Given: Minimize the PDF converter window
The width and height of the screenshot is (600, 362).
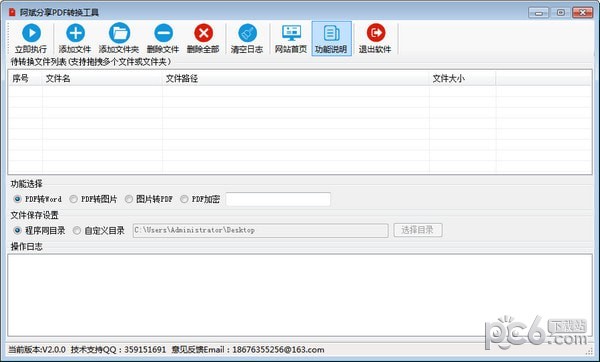Looking at the screenshot, I should click(539, 13).
